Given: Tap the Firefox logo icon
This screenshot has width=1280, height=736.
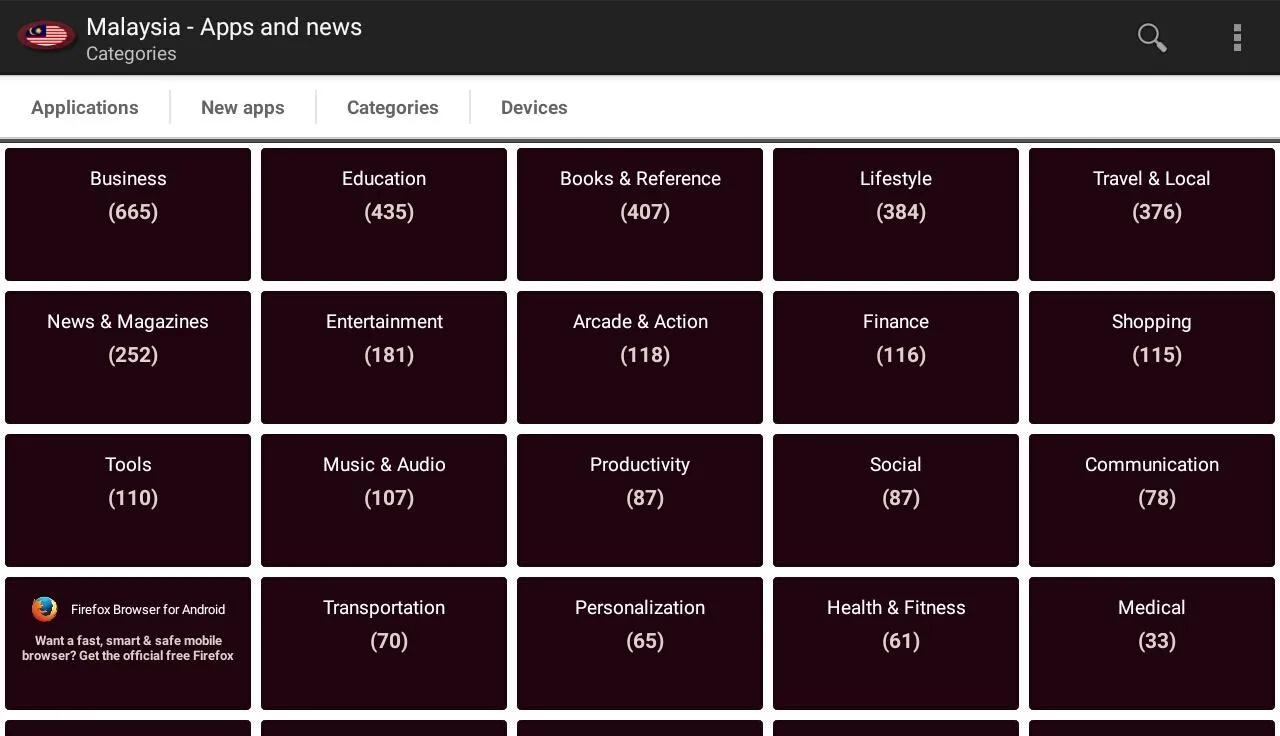Looking at the screenshot, I should coord(45,609).
